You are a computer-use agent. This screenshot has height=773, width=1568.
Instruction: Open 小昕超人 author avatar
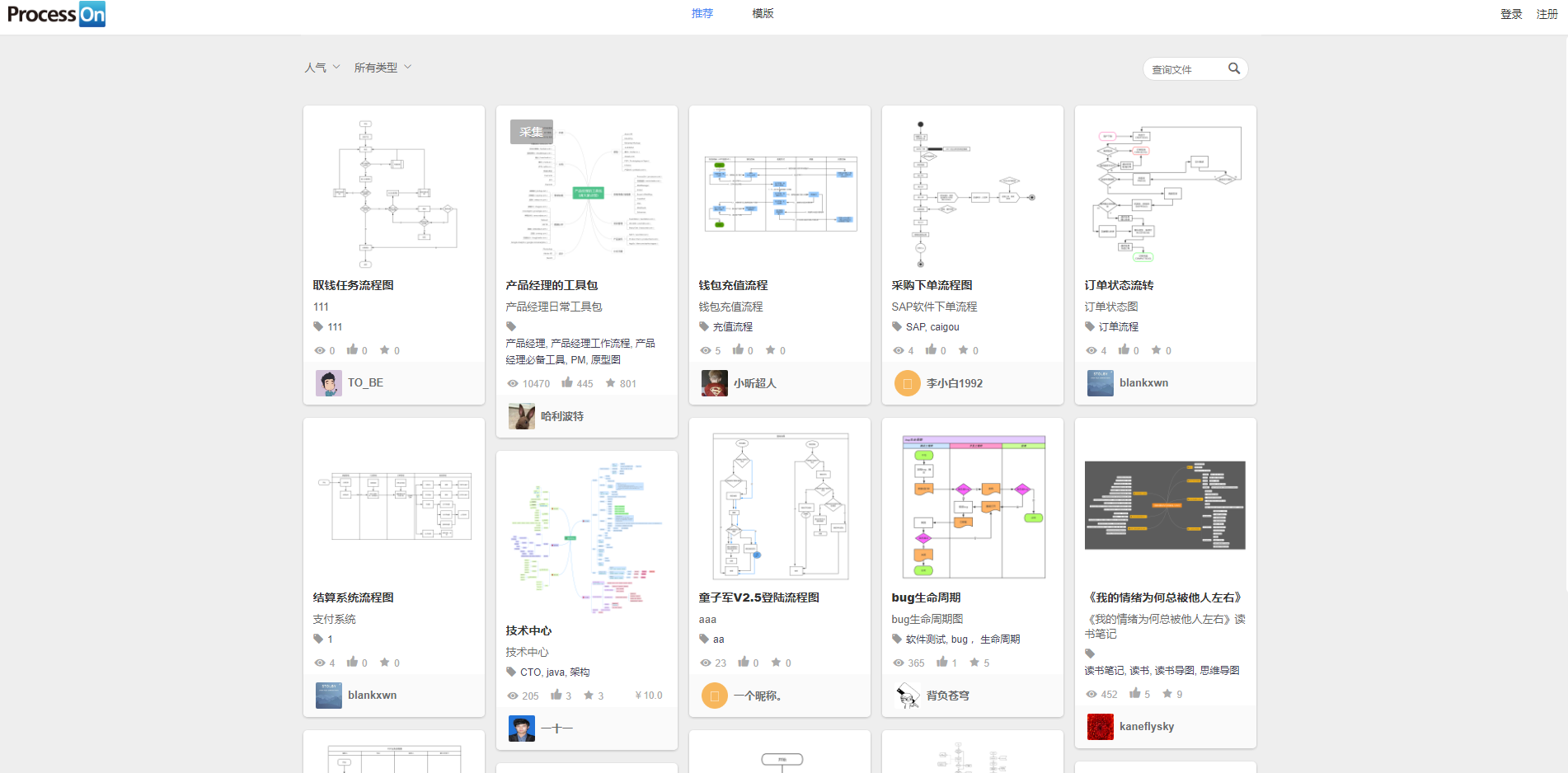coord(715,383)
